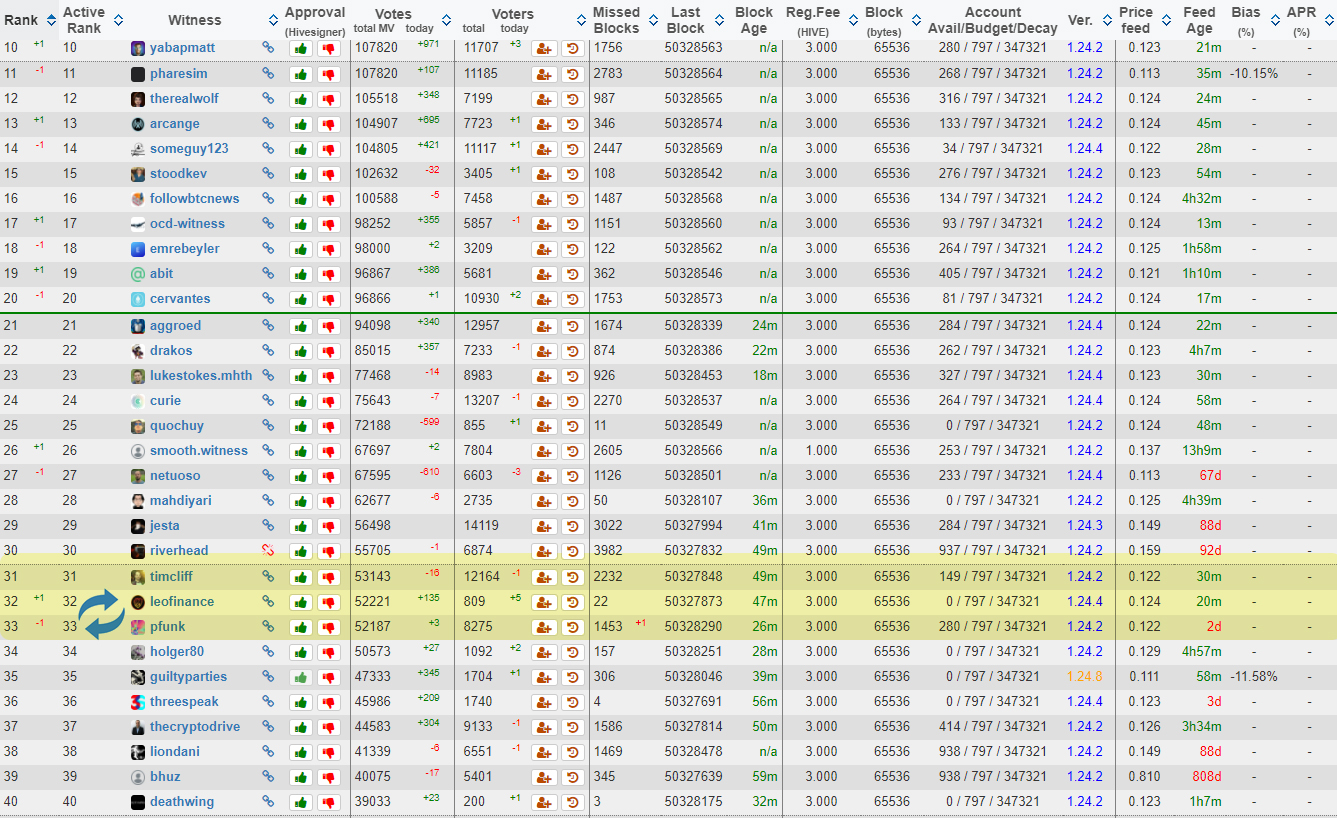
Task: Click the -11.58% bias for guiltyparties
Action: 1254,677
